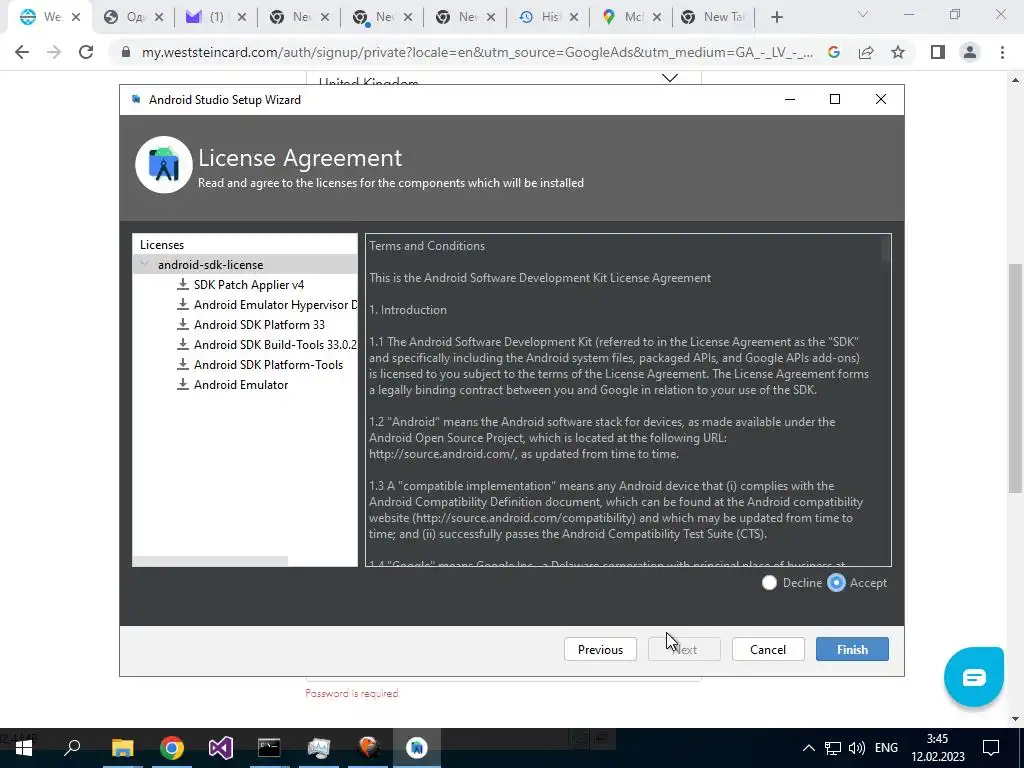Reload the page in Chrome
Viewport: 1024px width, 768px height.
(86, 52)
